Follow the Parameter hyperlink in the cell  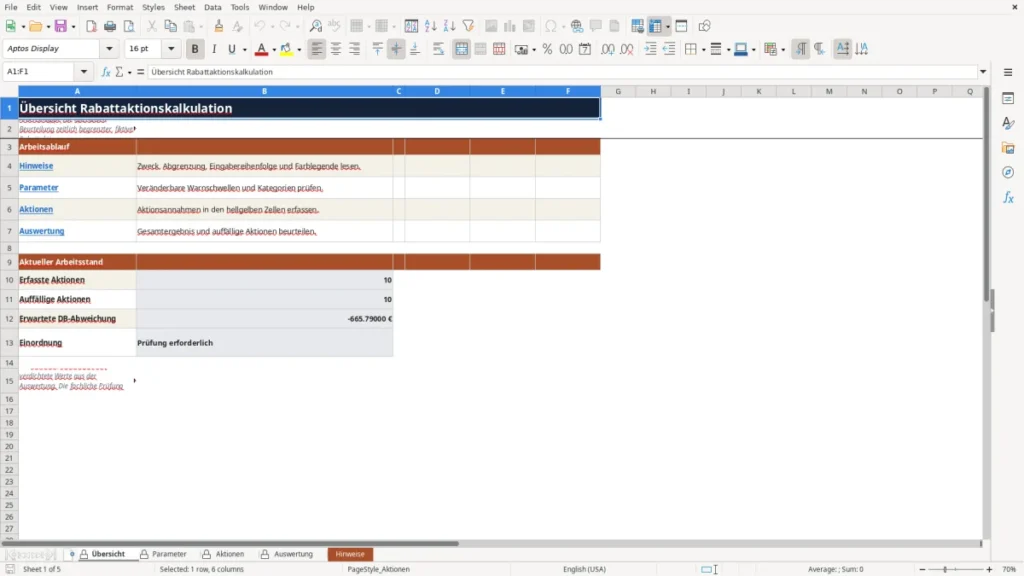click(39, 187)
